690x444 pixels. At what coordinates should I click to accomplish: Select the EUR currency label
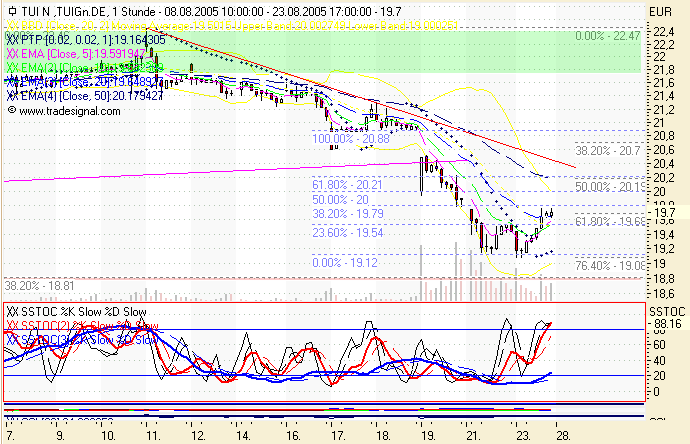click(659, 10)
